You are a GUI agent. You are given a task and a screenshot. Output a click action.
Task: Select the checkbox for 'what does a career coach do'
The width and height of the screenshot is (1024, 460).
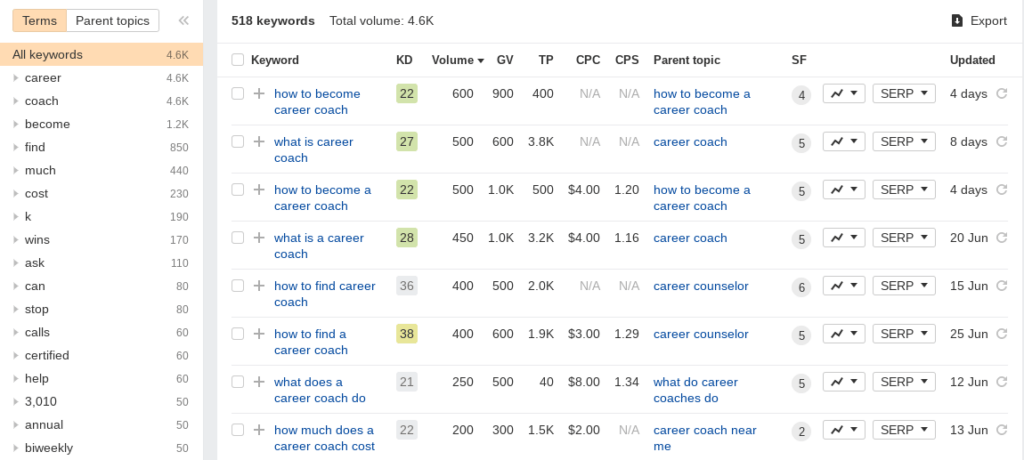[238, 382]
